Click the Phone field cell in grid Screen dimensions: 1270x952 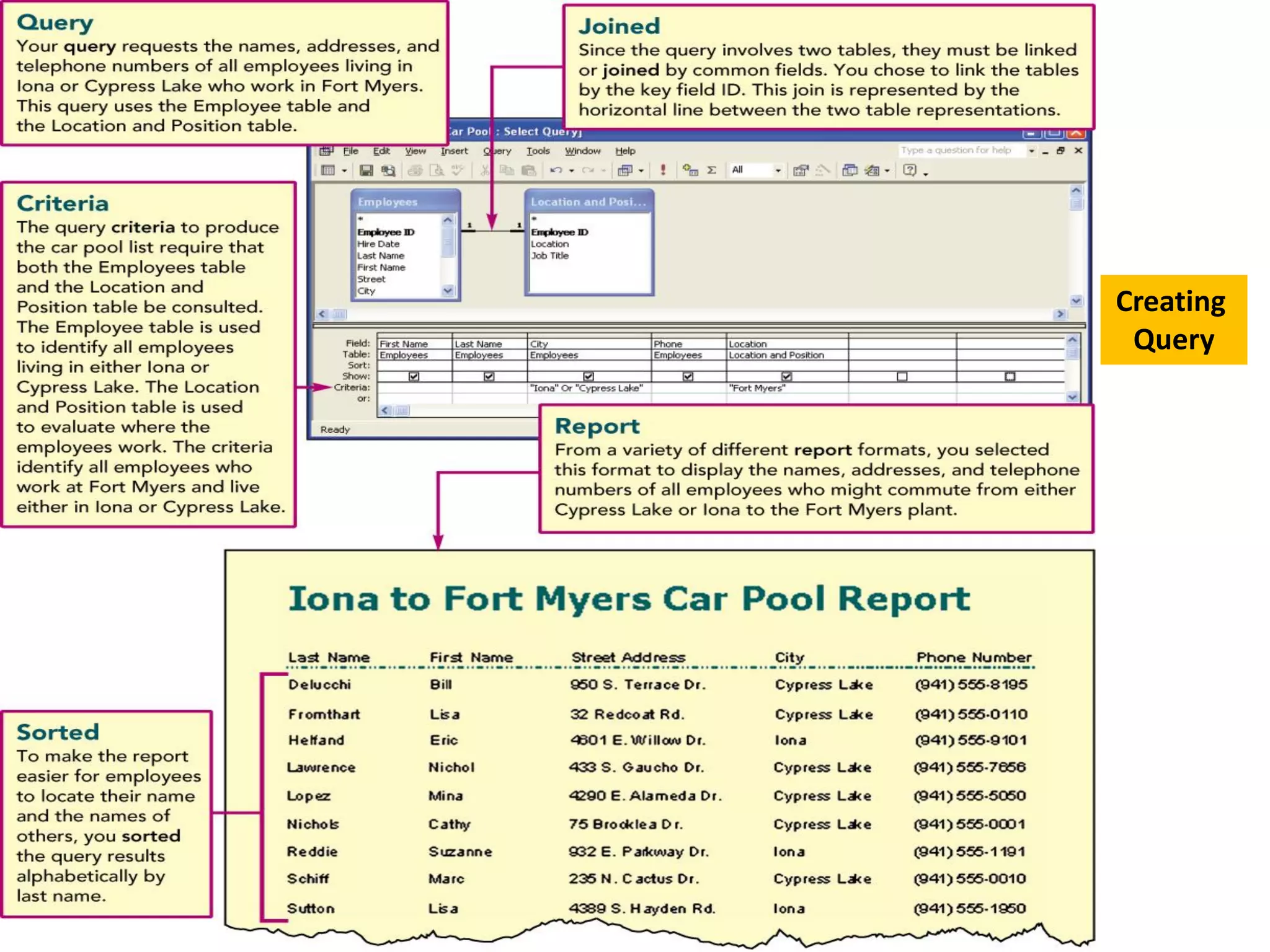click(688, 343)
